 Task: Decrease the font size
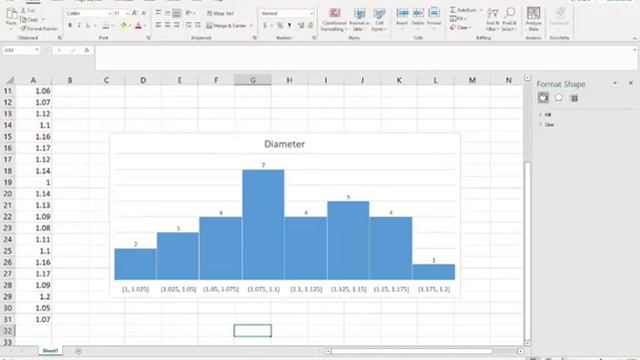click(143, 13)
